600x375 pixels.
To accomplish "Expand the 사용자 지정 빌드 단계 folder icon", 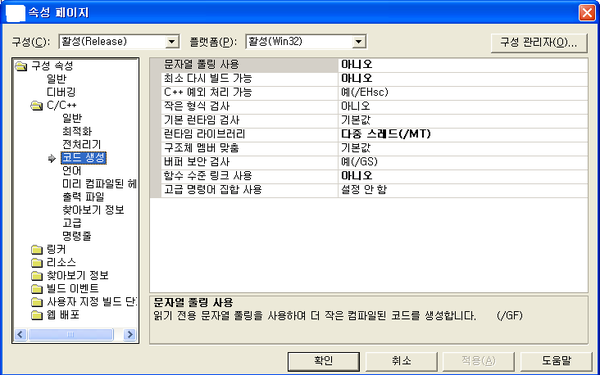I will pos(36,302).
